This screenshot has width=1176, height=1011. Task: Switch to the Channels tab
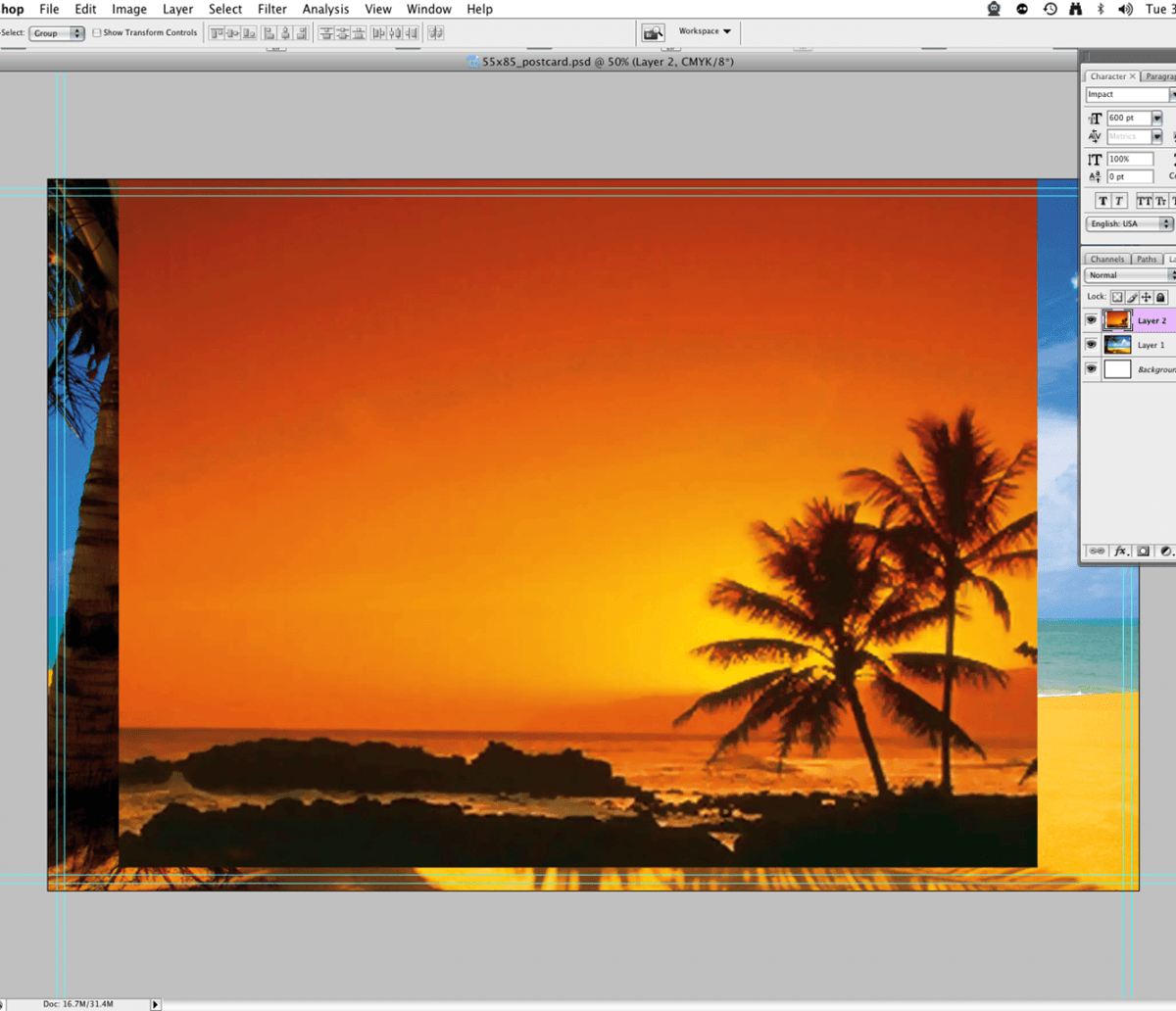[x=1106, y=260]
